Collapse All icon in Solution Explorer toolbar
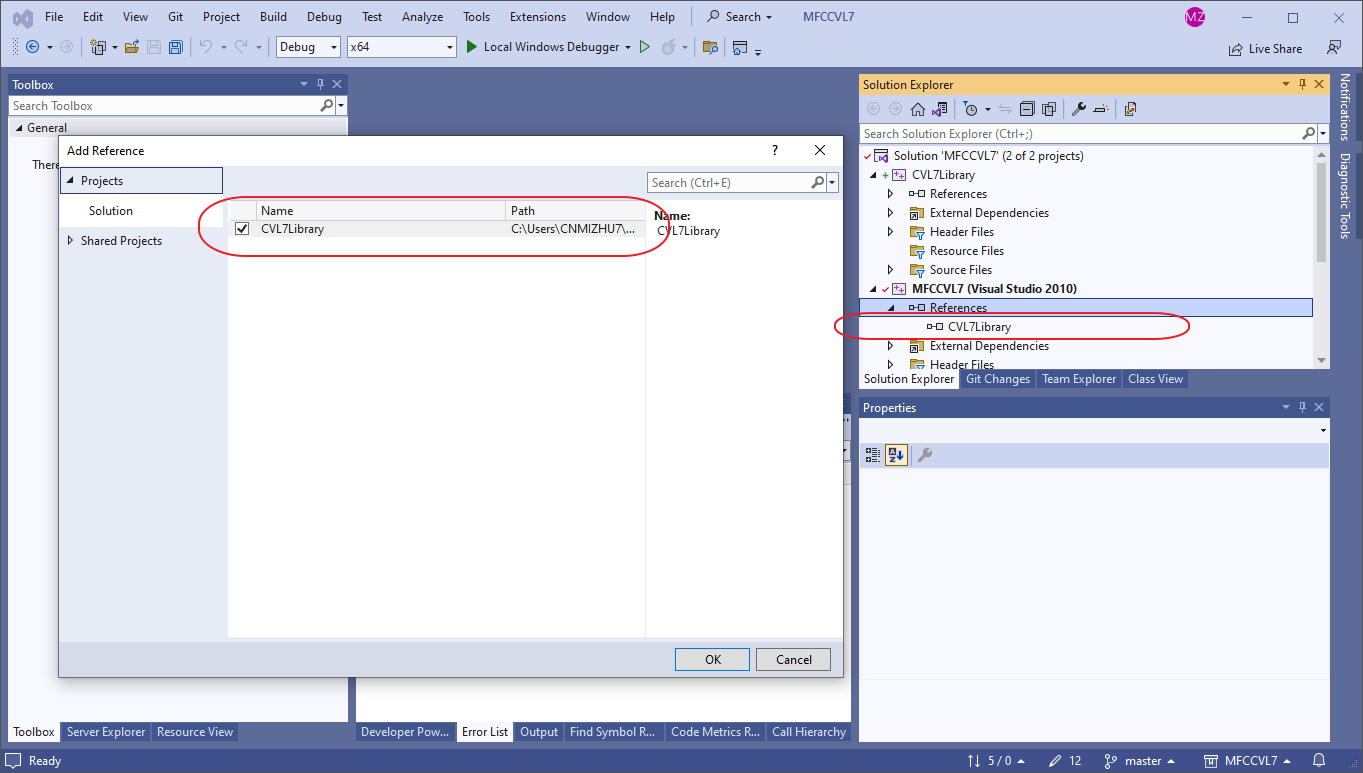 click(1027, 109)
